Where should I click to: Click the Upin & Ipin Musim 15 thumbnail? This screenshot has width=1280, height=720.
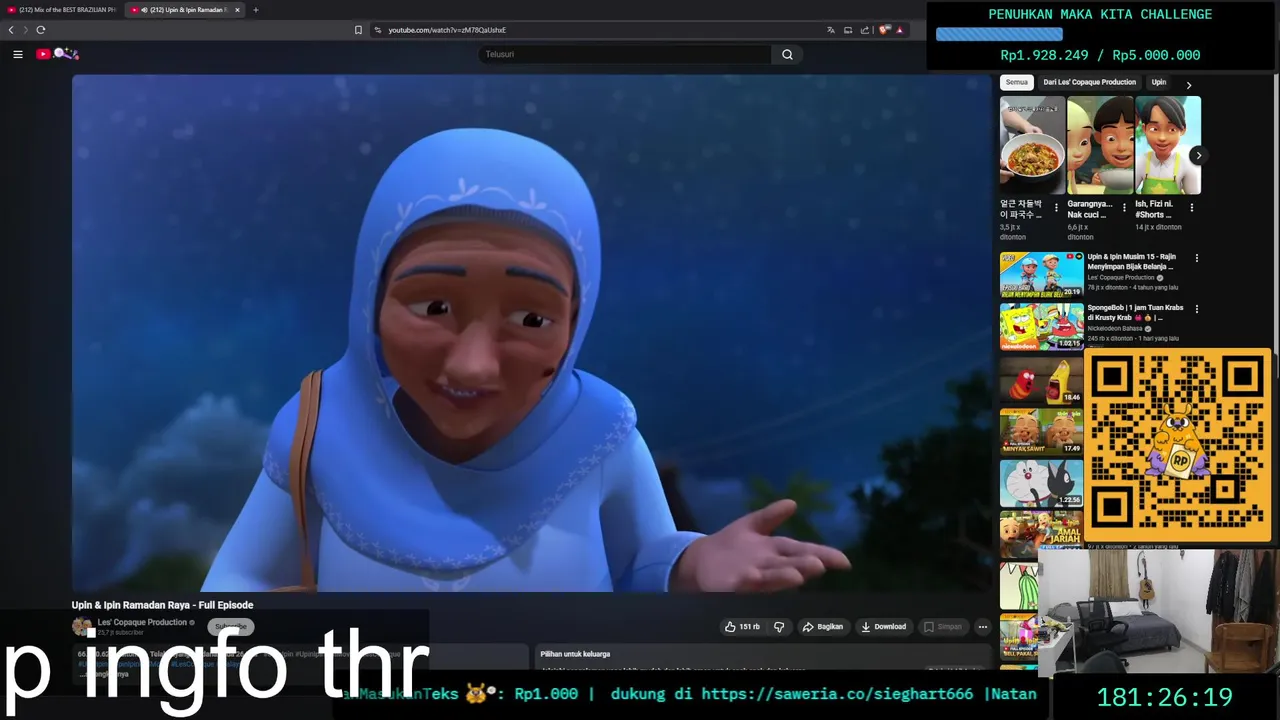(1041, 274)
